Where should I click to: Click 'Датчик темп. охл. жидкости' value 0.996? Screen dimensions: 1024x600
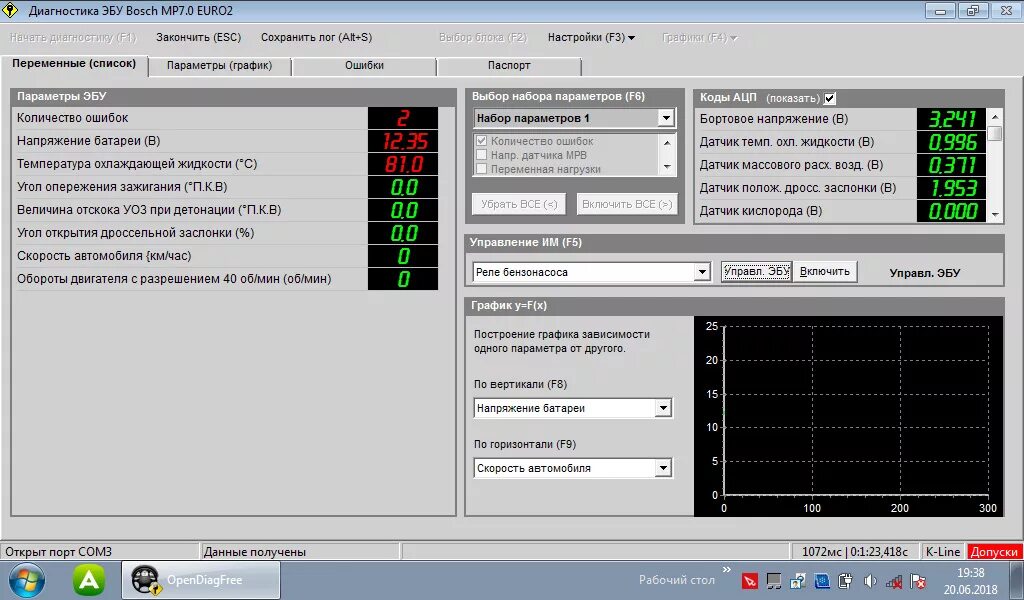pos(952,142)
